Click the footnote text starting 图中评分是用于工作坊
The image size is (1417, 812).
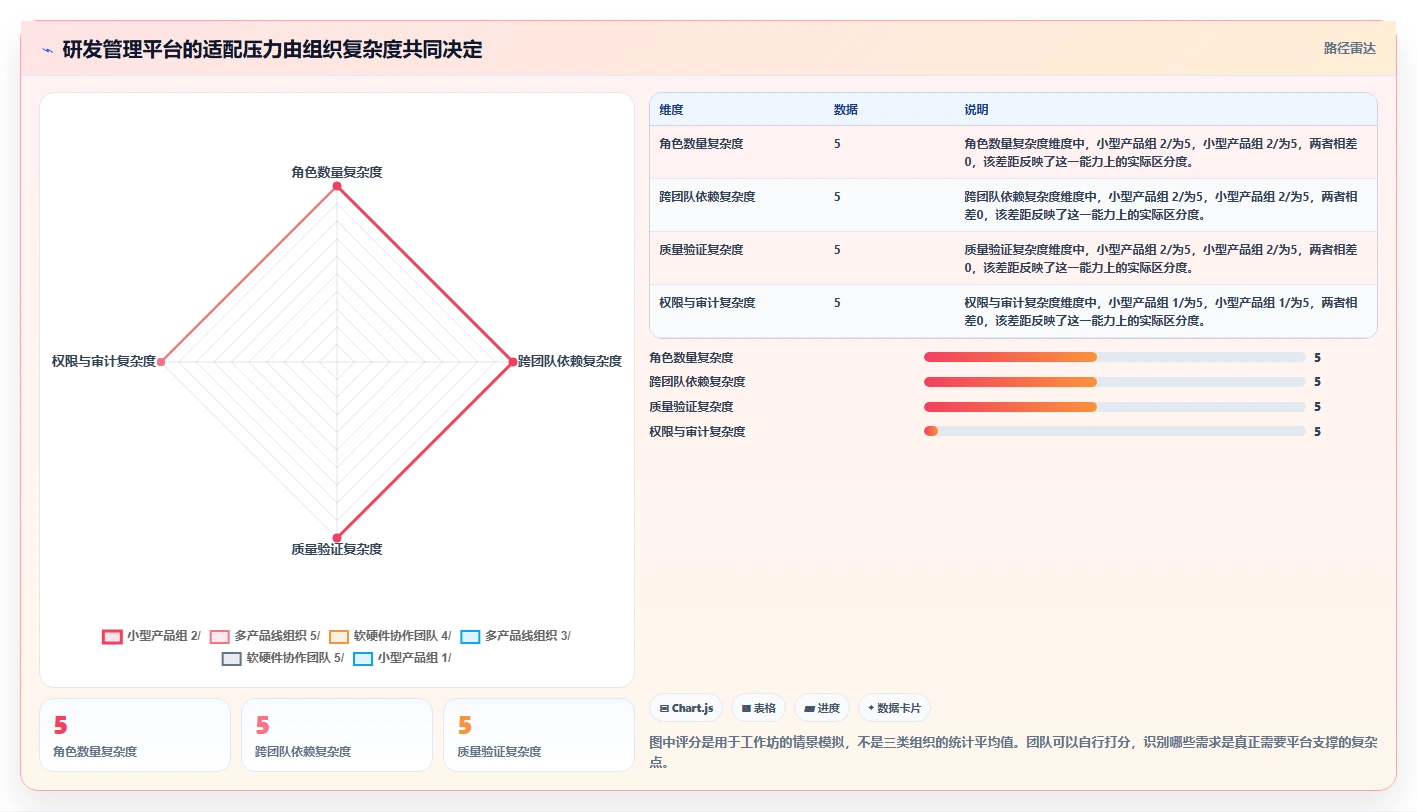(x=1013, y=752)
